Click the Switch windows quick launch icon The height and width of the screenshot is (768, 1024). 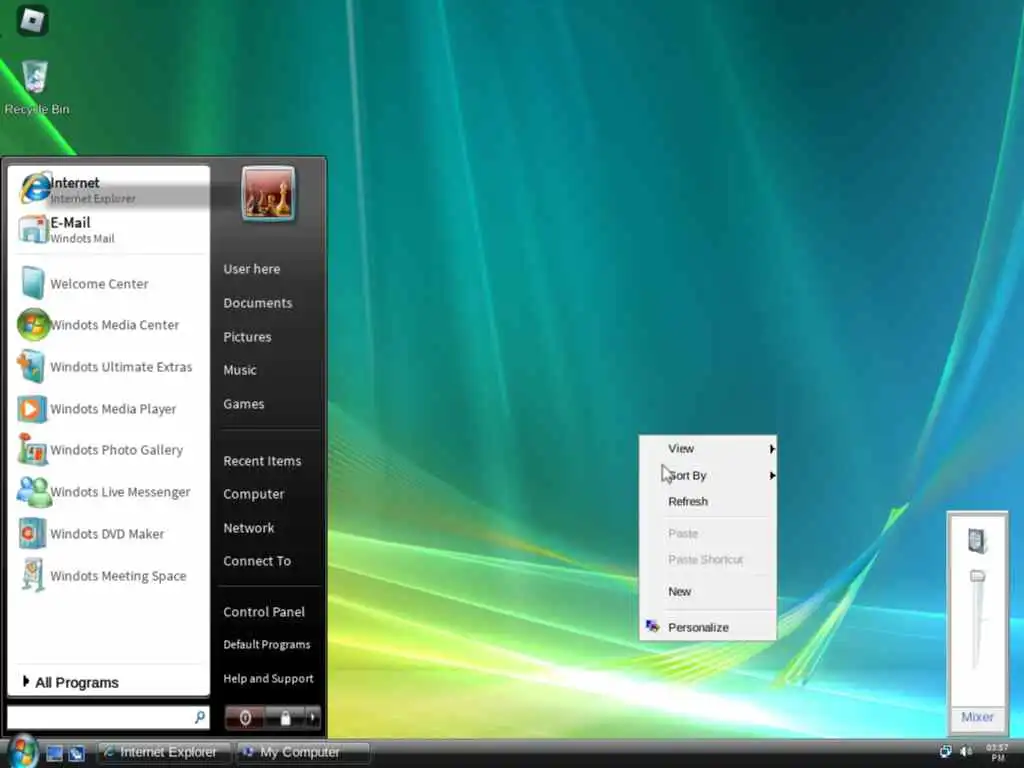tap(76, 753)
